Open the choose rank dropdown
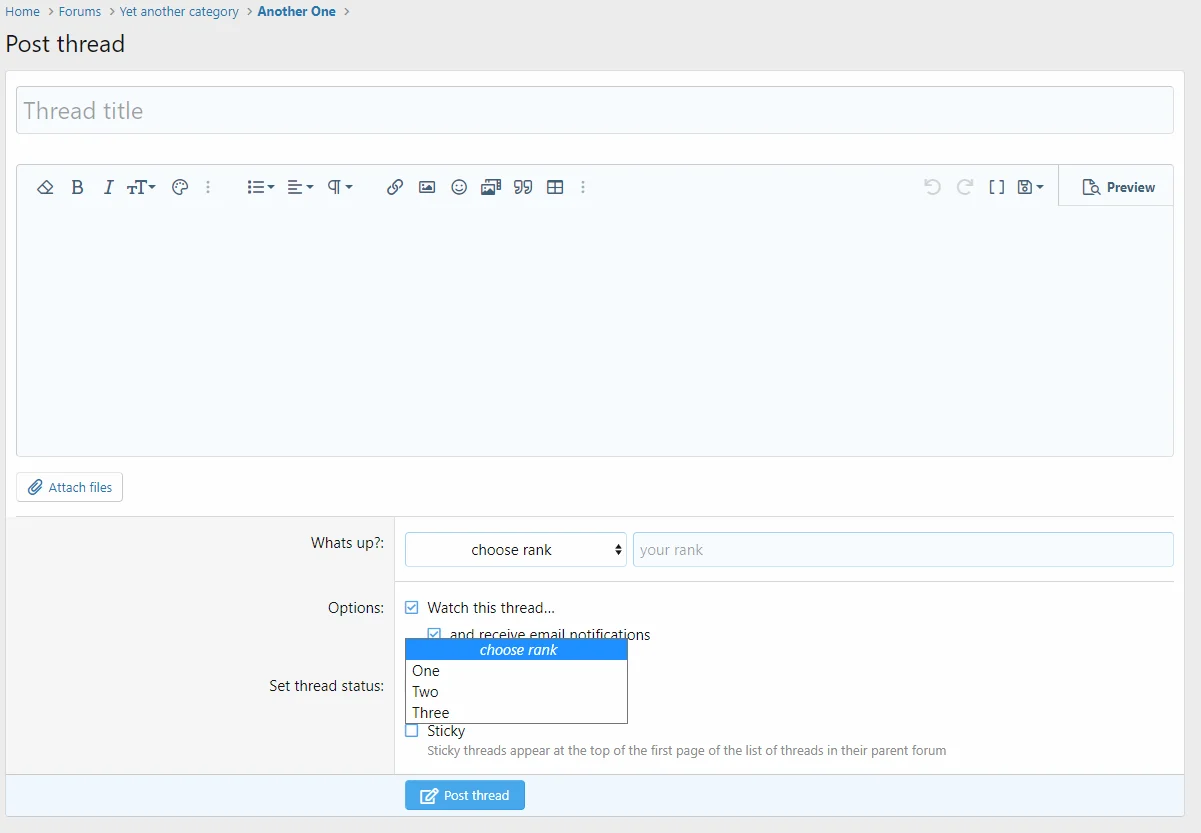 click(515, 550)
